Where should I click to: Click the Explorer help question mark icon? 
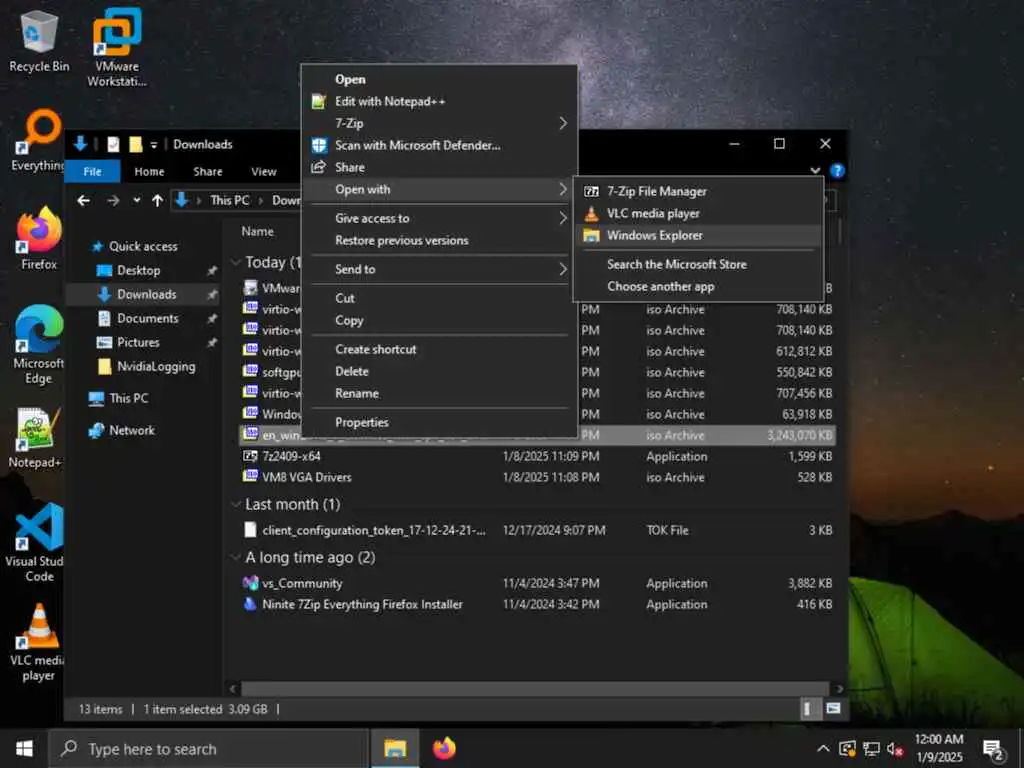coord(837,171)
